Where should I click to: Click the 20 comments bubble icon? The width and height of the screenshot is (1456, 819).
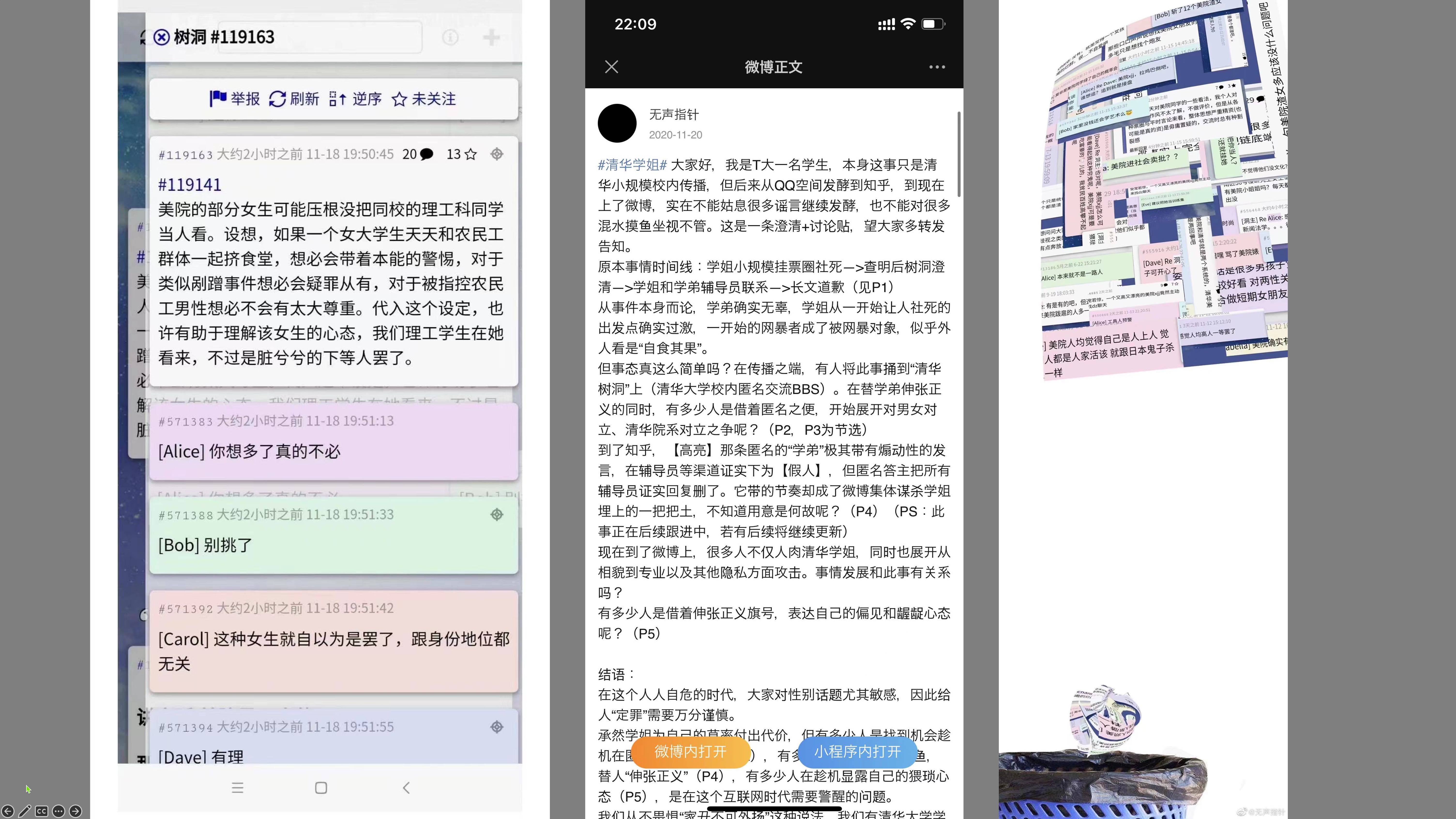pyautogui.click(x=427, y=154)
